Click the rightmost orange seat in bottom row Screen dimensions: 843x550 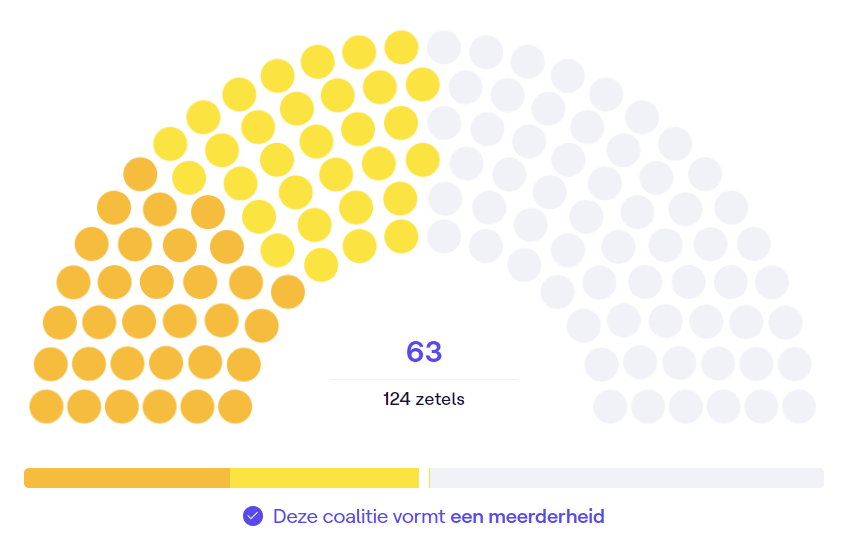pos(234,407)
